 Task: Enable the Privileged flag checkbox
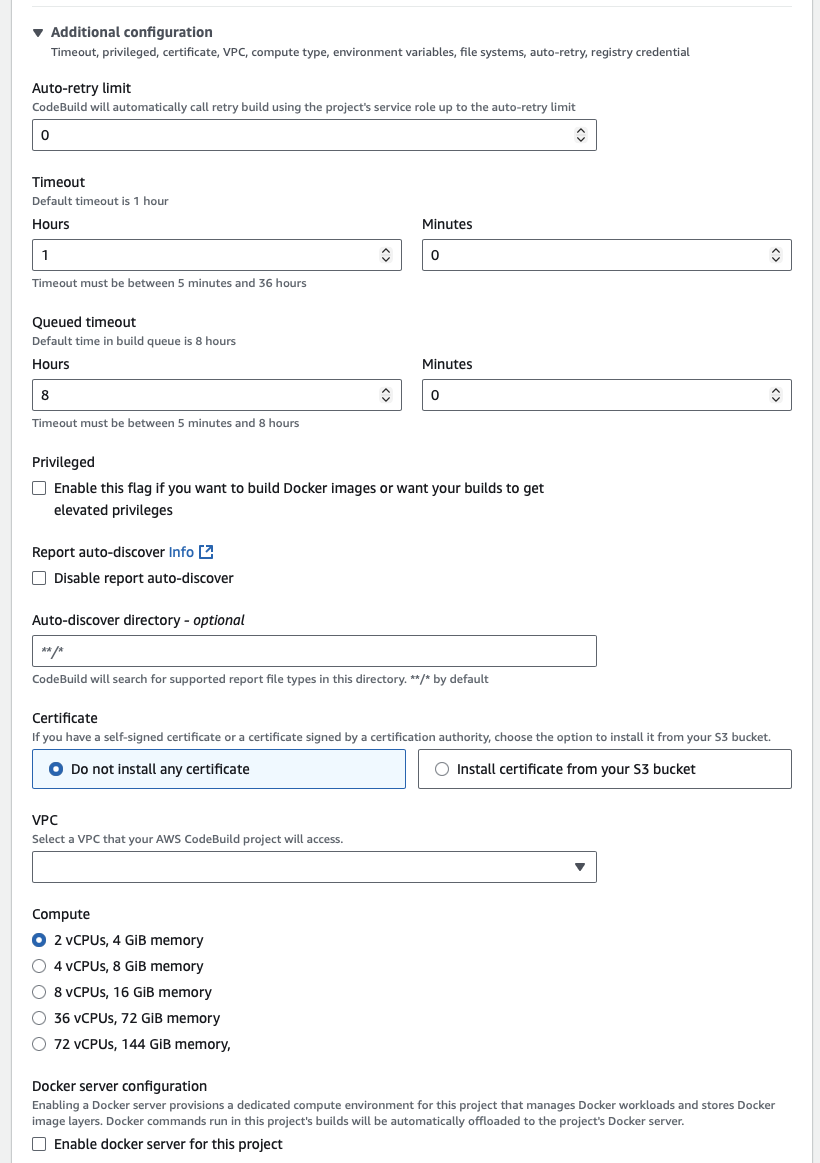pos(39,488)
